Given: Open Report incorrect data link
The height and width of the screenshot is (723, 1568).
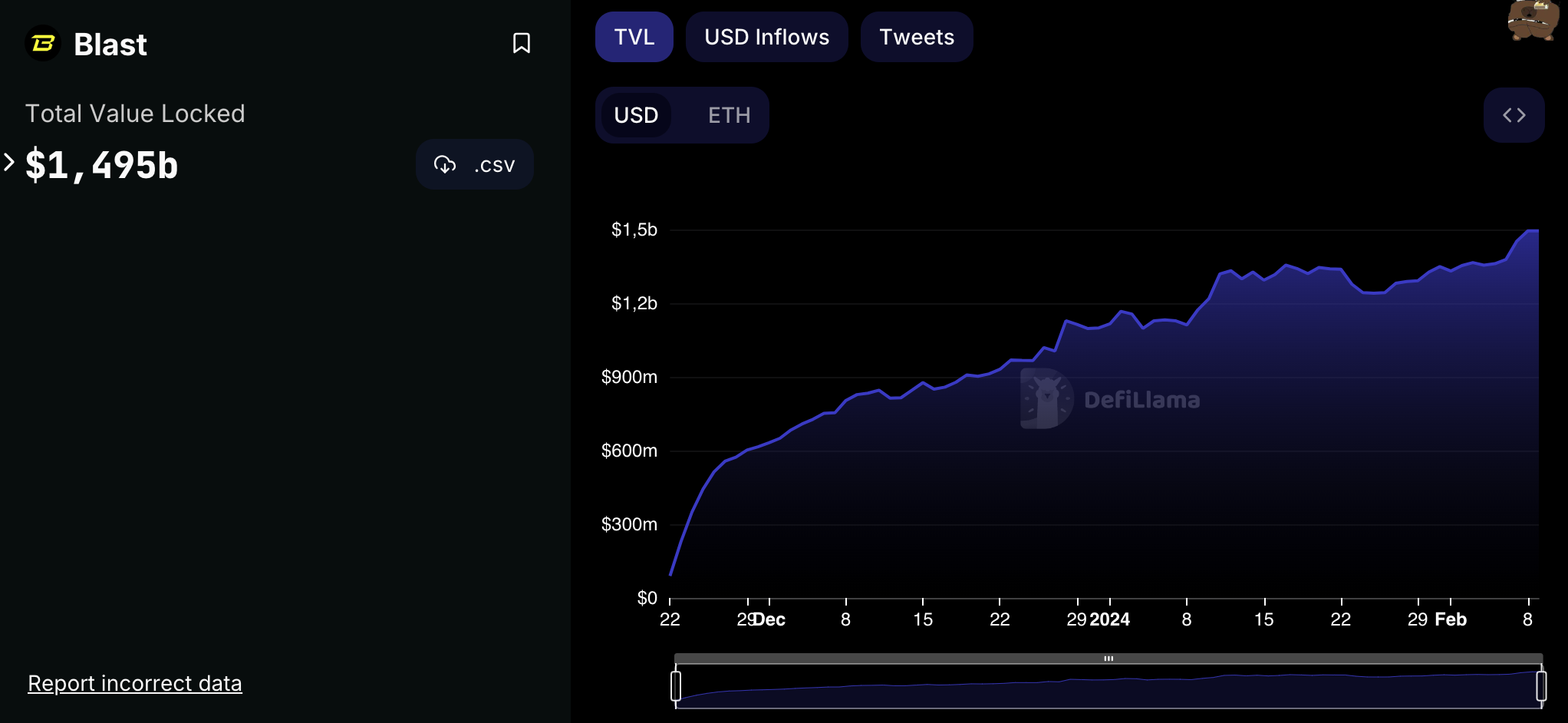Looking at the screenshot, I should (135, 683).
